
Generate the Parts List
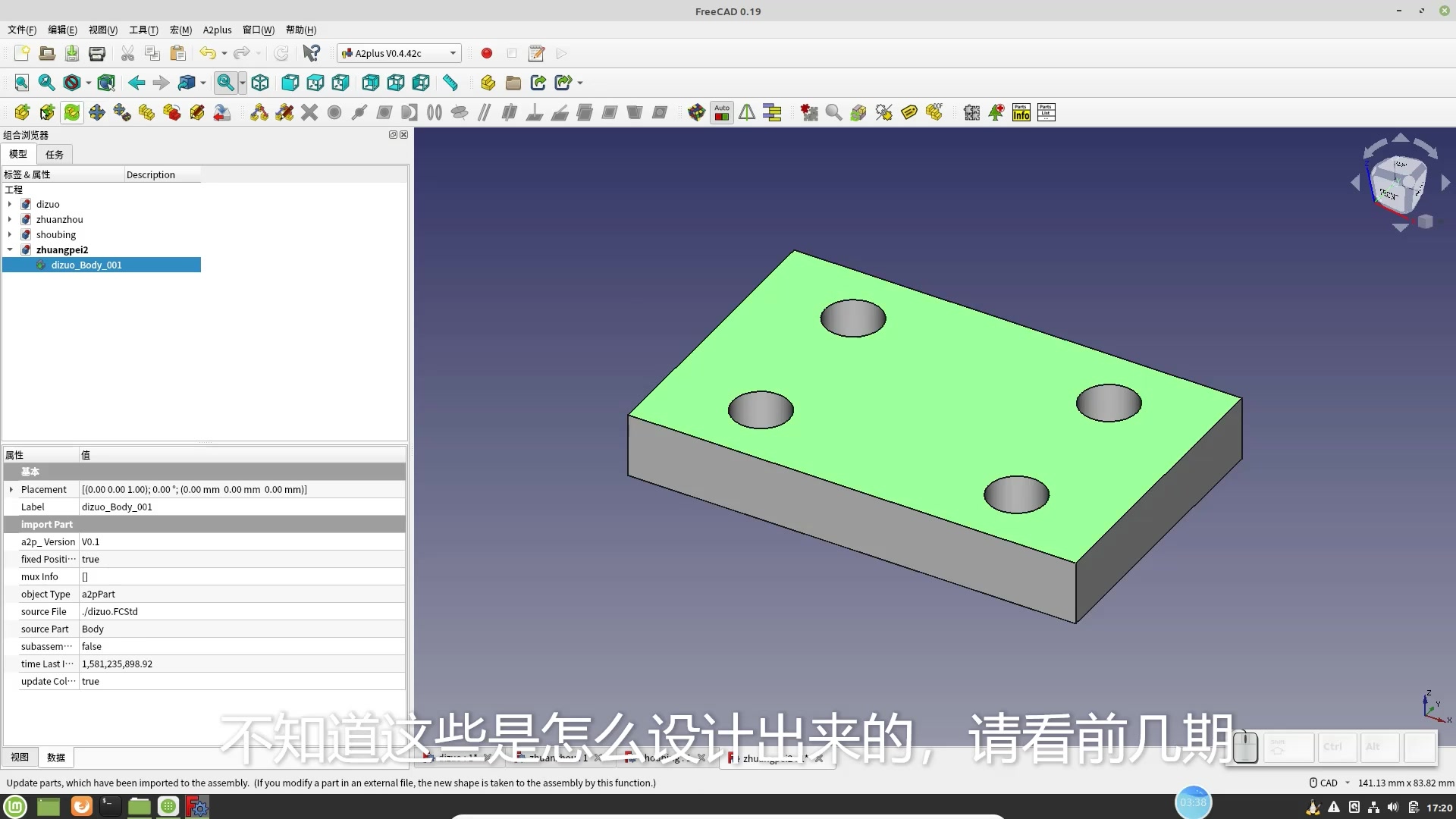[1046, 112]
